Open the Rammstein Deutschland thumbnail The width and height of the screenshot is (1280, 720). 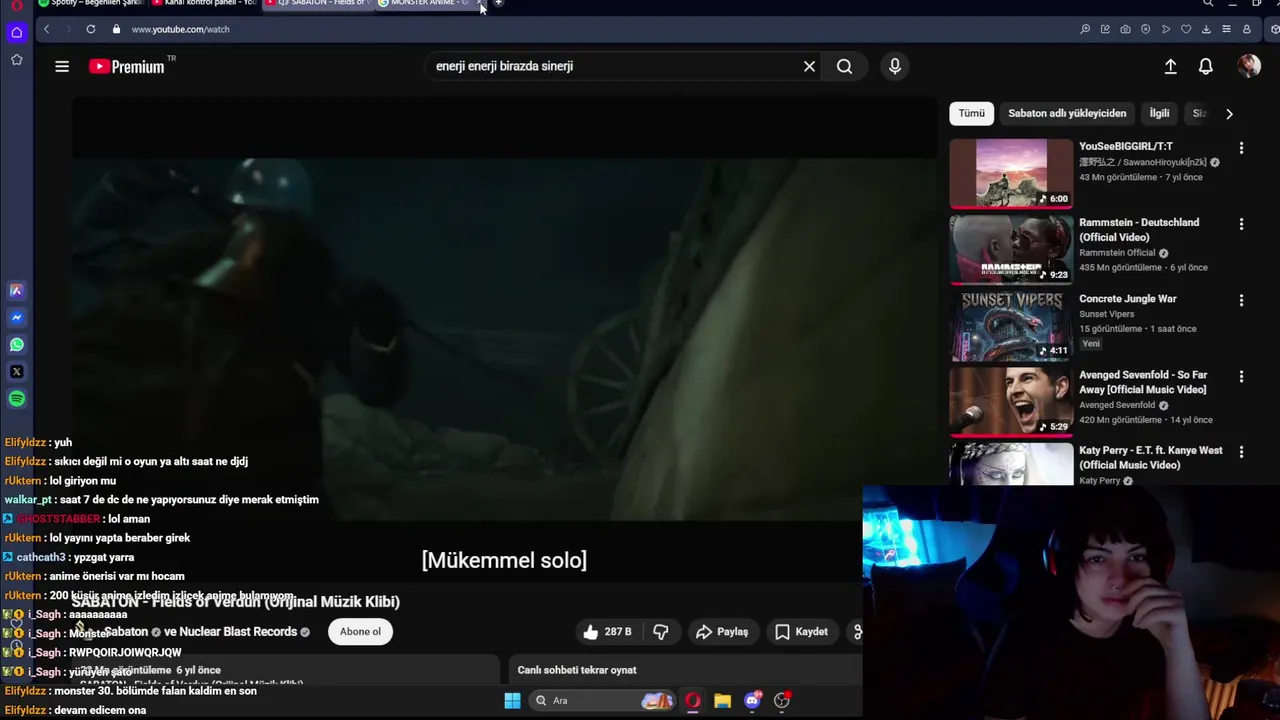tap(1011, 249)
